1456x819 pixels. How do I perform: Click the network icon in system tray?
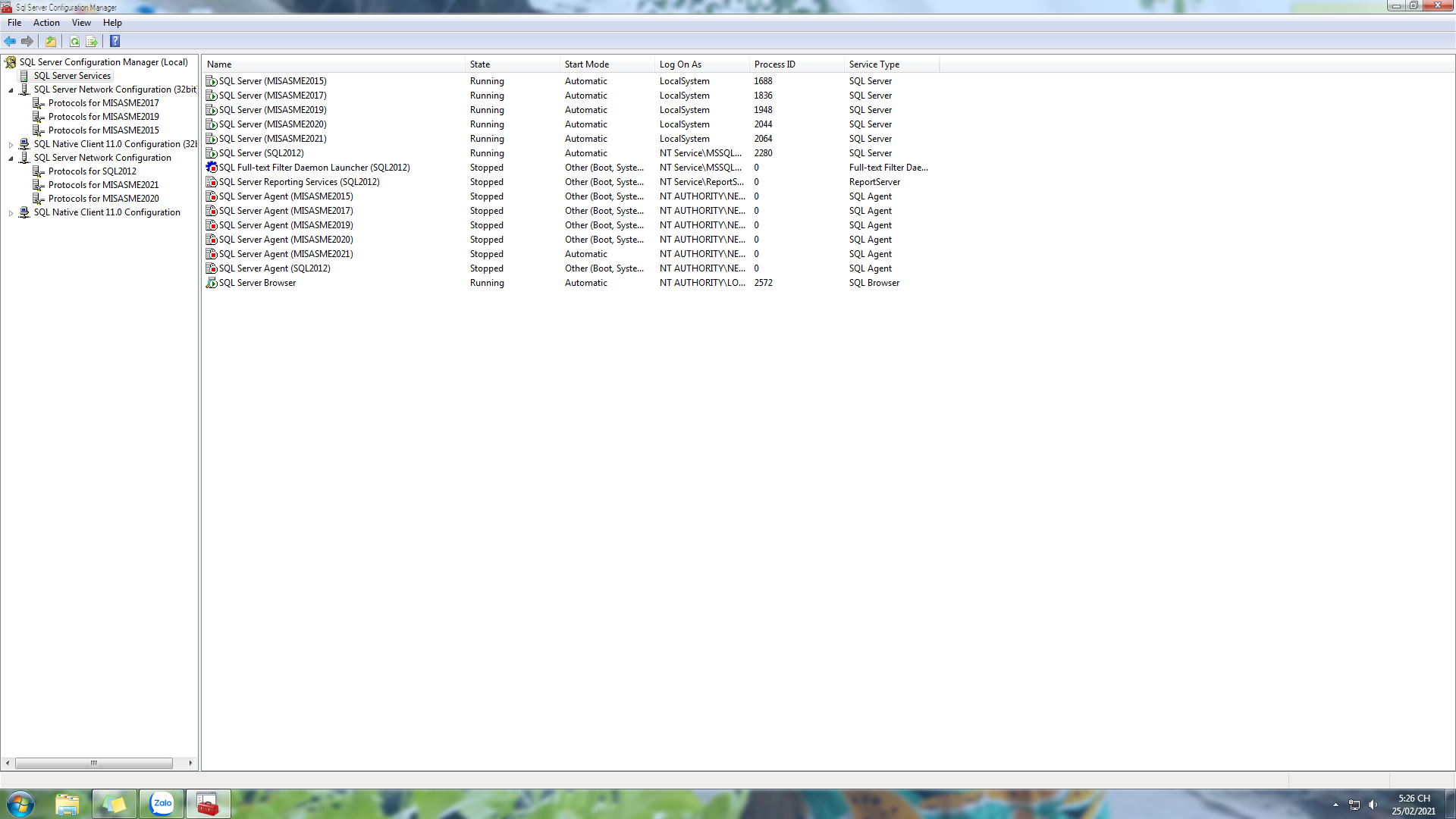pos(1354,805)
